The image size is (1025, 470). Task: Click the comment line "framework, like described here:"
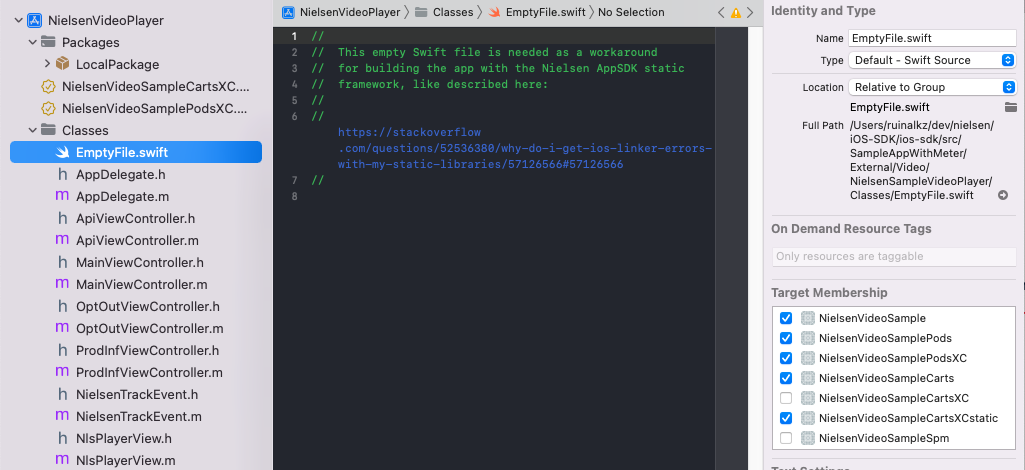tap(443, 84)
